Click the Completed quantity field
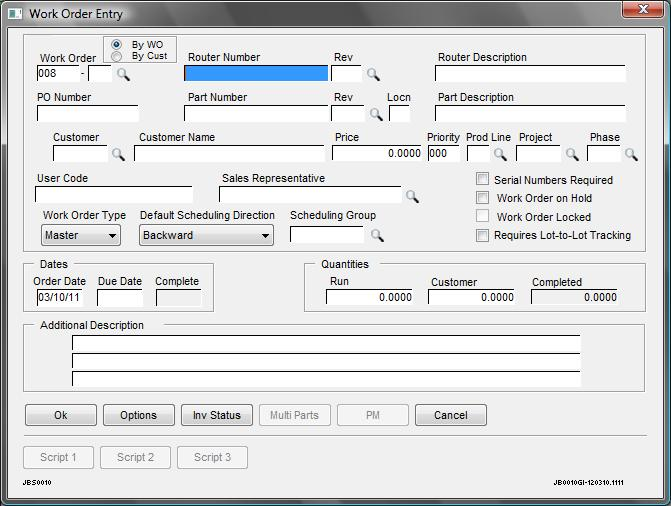The height and width of the screenshot is (506, 671). point(574,297)
